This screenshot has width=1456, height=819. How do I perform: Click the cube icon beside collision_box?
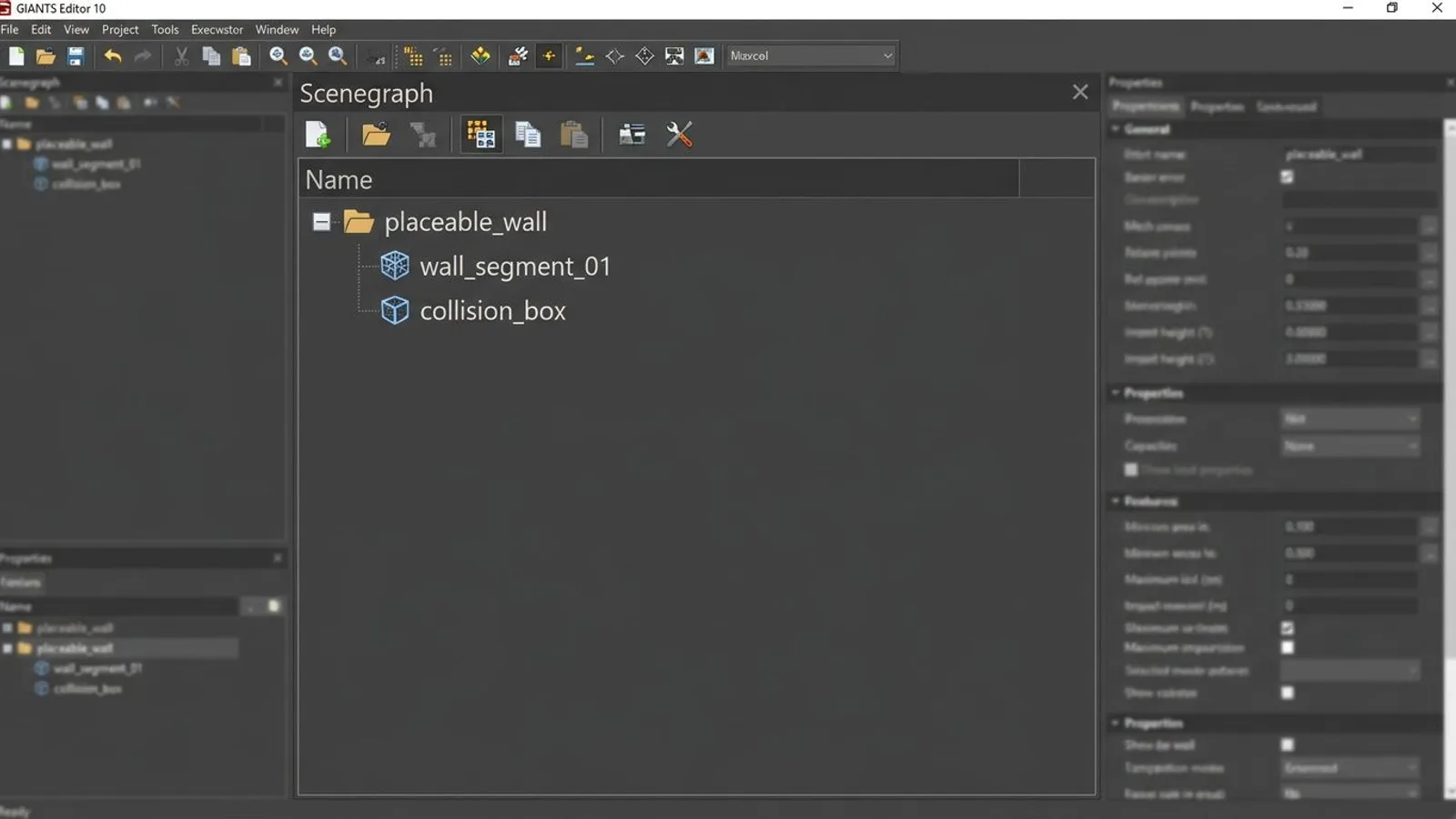tap(395, 310)
